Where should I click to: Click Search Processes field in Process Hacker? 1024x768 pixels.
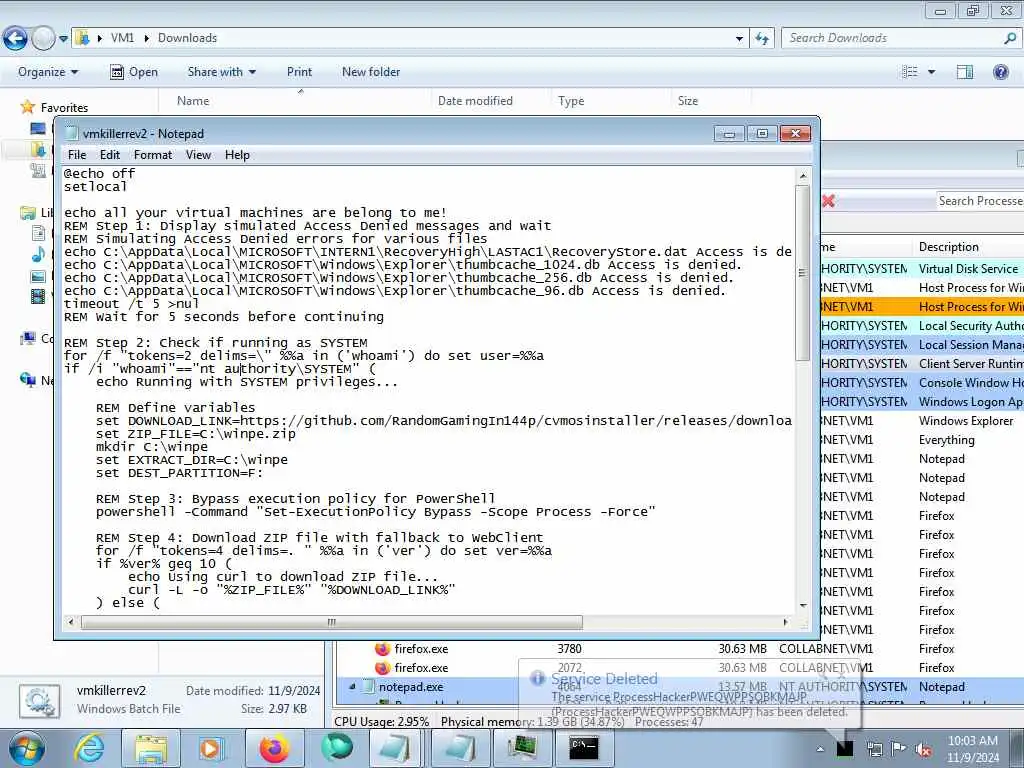(x=980, y=201)
